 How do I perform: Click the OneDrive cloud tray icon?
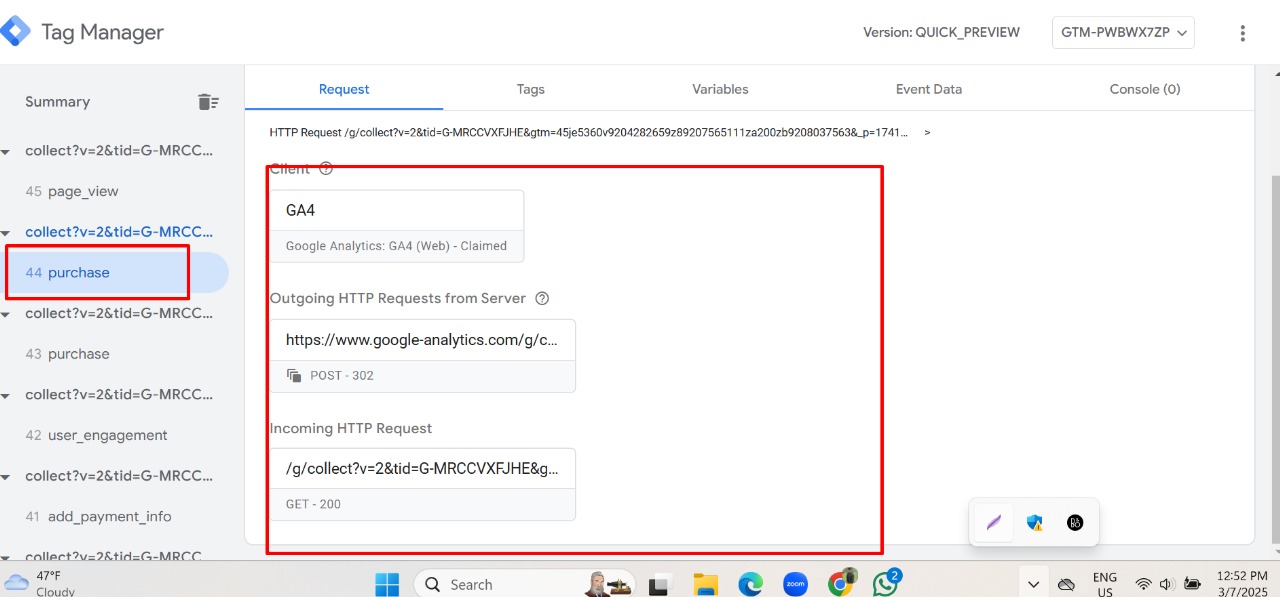[x=1066, y=584]
